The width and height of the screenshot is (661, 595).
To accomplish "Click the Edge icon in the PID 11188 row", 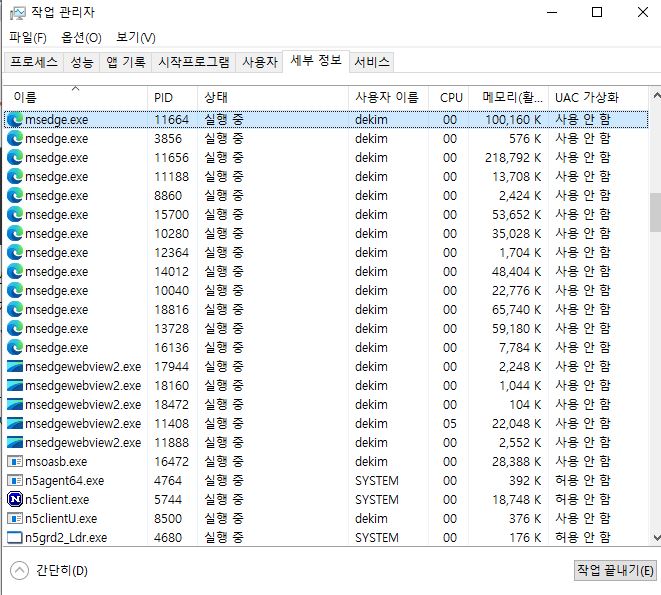I will click(x=15, y=176).
